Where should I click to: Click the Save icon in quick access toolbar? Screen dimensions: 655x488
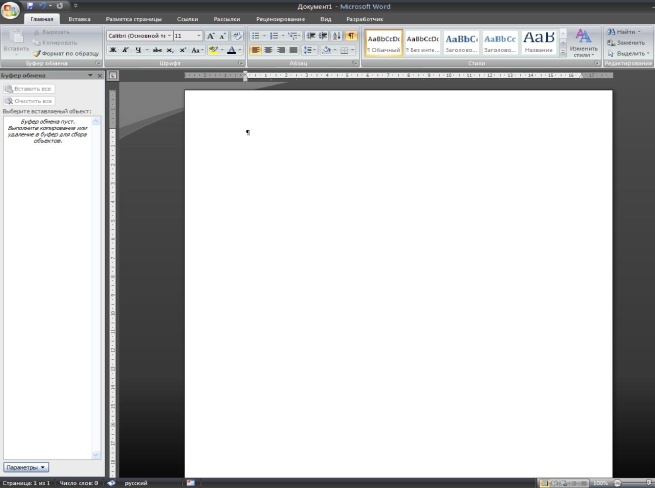[28, 6]
